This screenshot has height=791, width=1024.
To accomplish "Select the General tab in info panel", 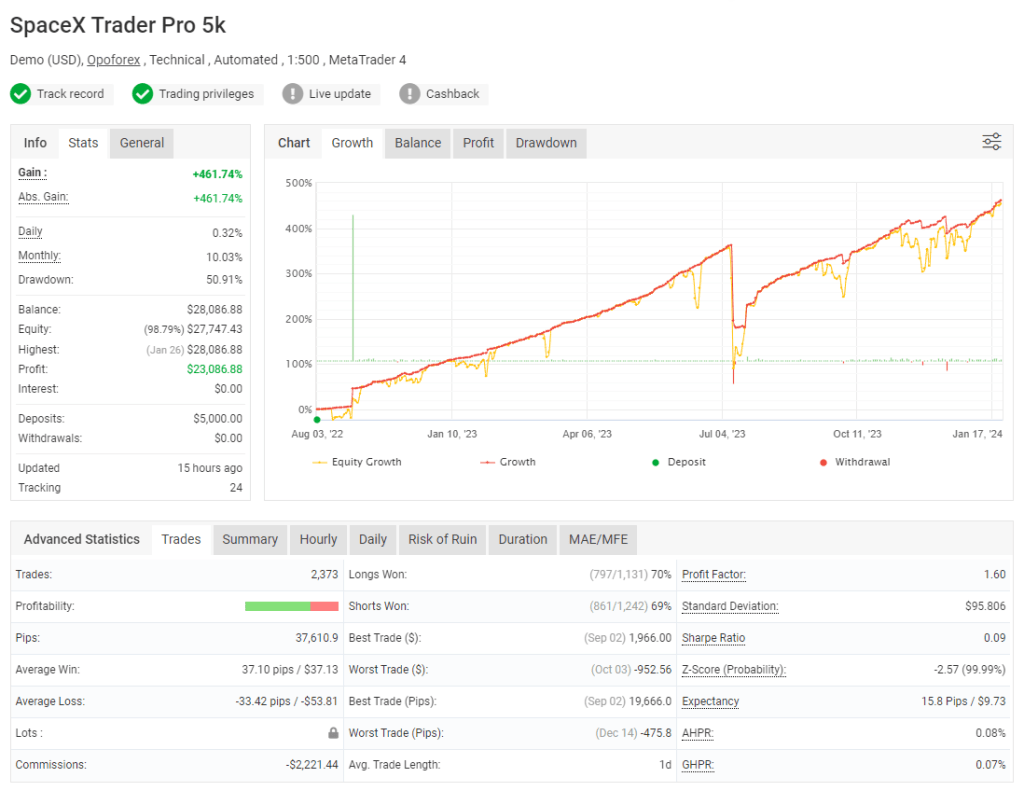I will tap(141, 143).
